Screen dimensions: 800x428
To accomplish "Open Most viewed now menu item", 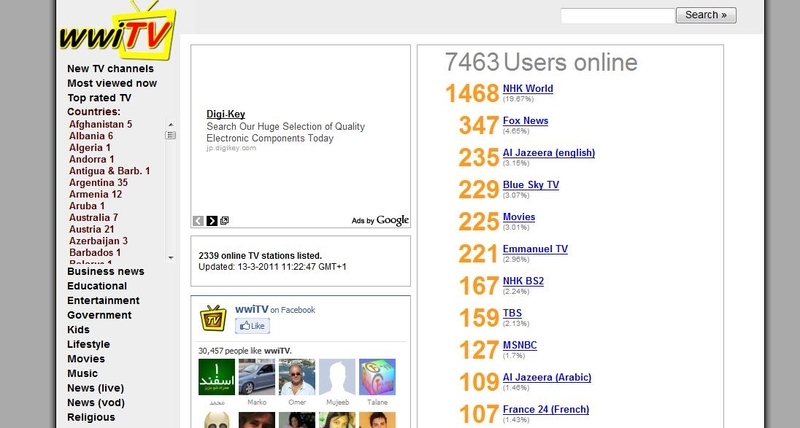I will [112, 83].
